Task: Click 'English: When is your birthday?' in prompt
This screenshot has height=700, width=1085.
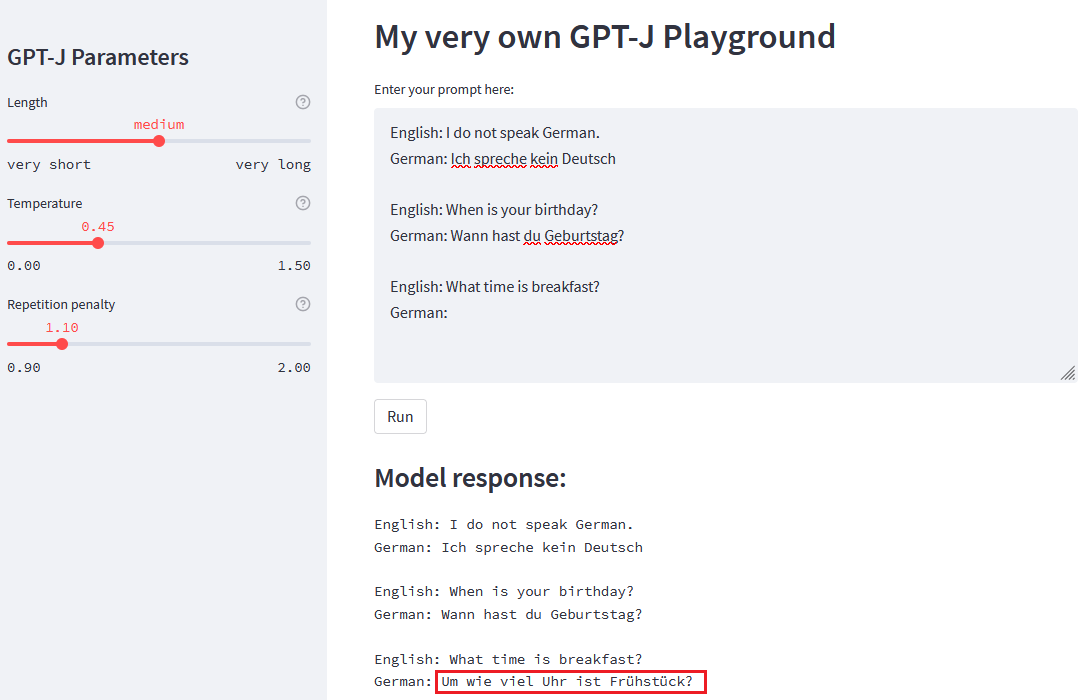Action: click(x=494, y=210)
